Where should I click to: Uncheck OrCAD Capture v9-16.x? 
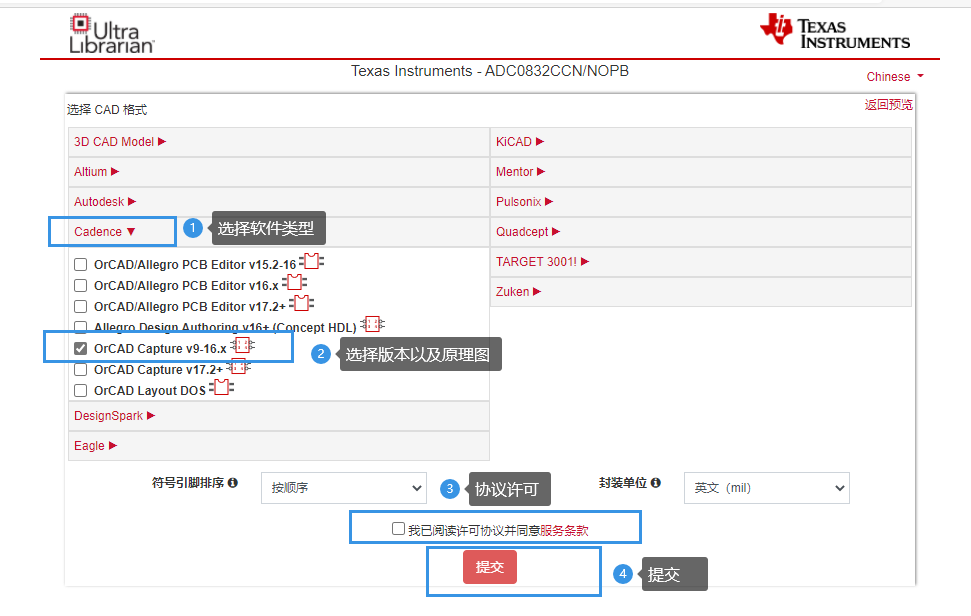point(80,346)
